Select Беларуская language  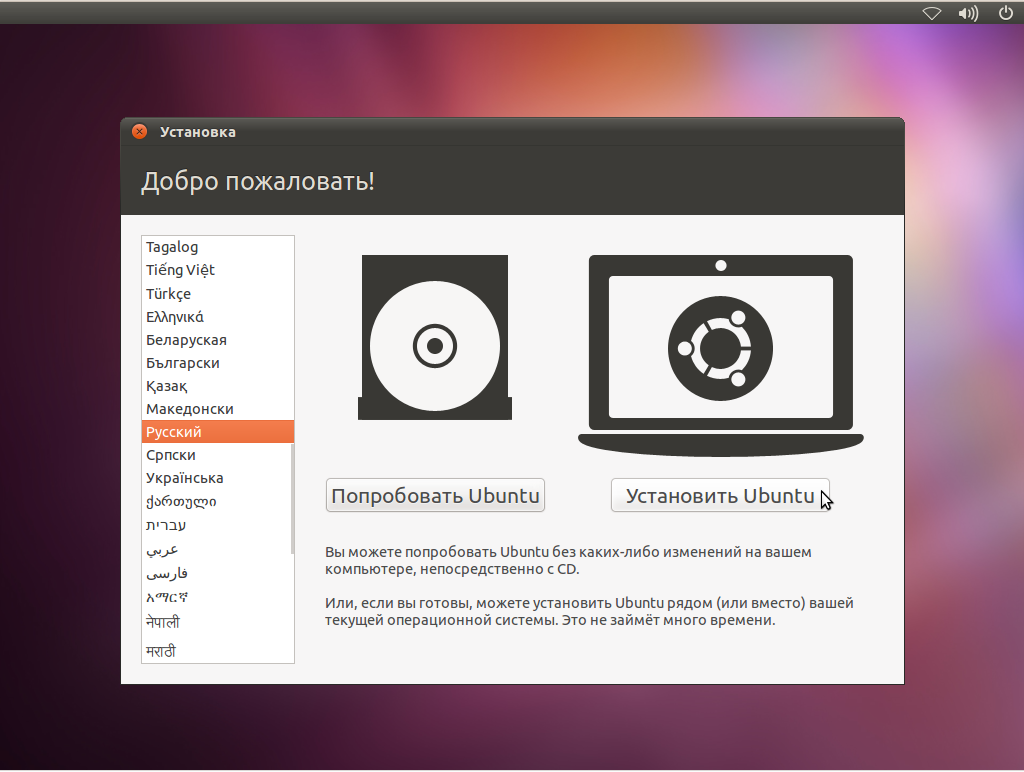point(217,340)
